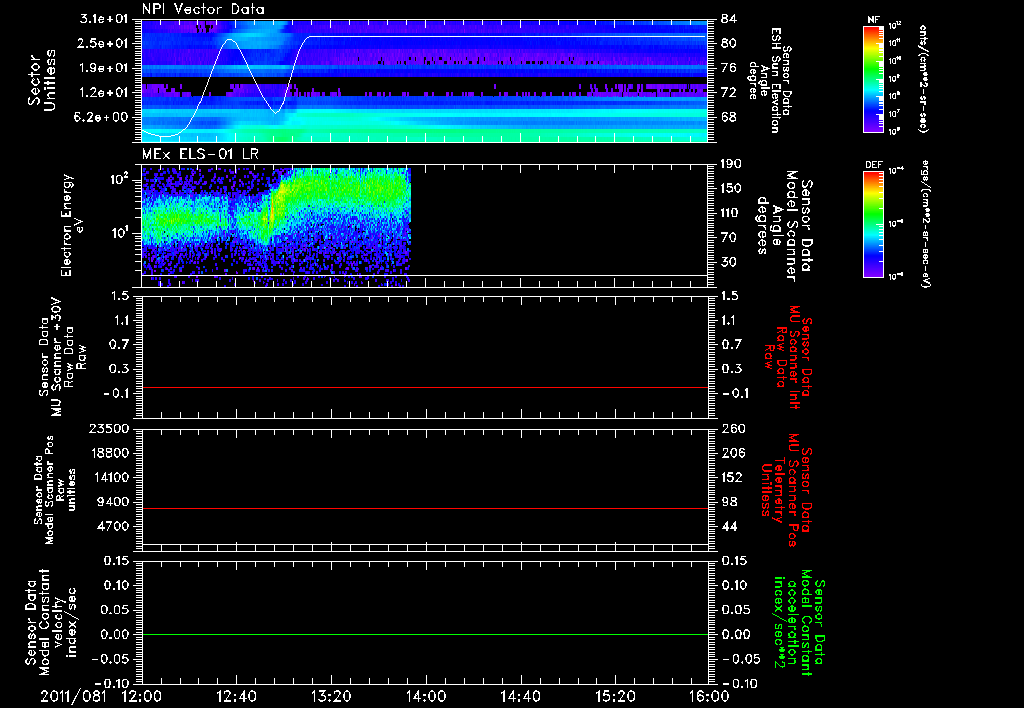Click the 'ESH Sun Elevation Angle degree' axis title
The height and width of the screenshot is (708, 1024).
[x=770, y=80]
